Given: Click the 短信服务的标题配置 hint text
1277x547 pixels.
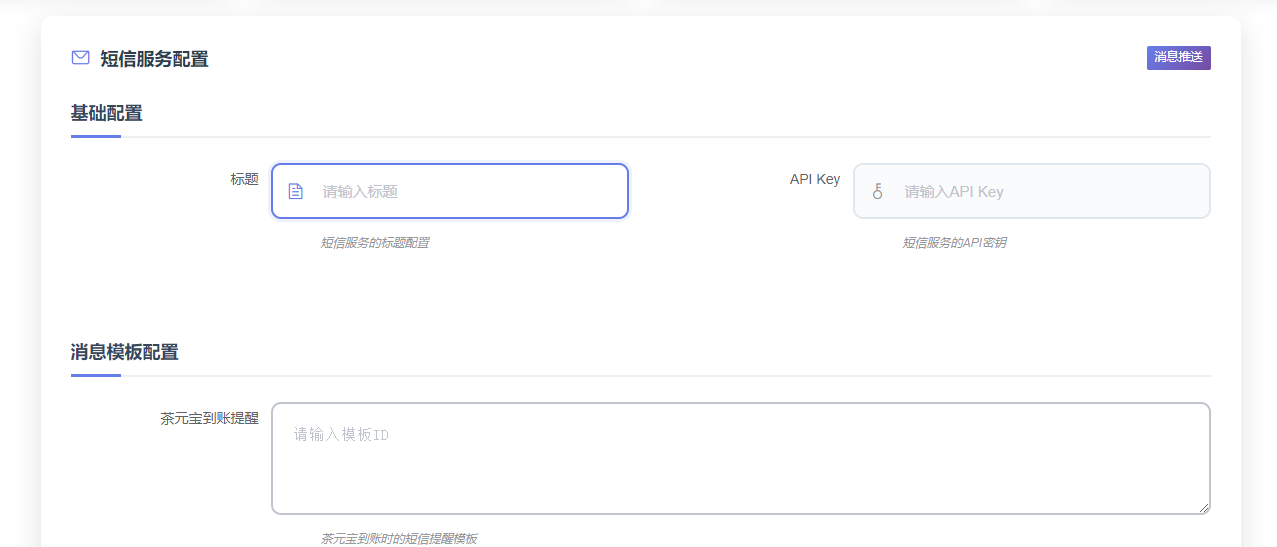Looking at the screenshot, I should point(374,242).
